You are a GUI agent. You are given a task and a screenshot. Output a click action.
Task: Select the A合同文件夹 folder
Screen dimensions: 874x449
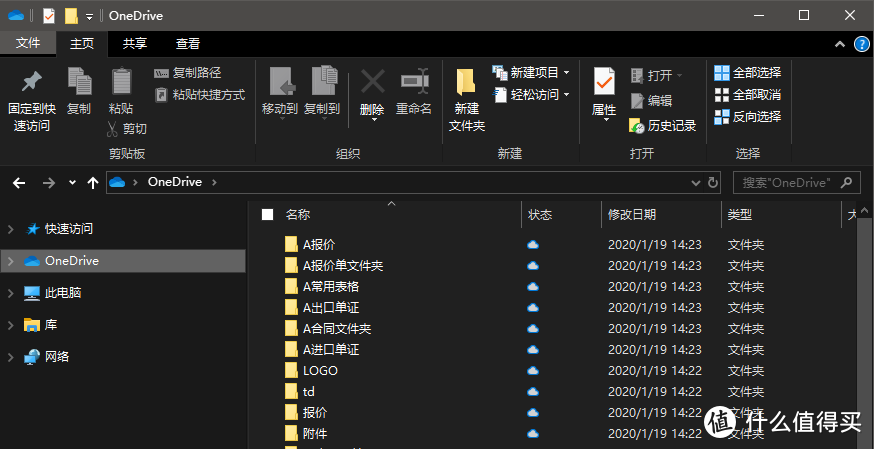tap(337, 329)
